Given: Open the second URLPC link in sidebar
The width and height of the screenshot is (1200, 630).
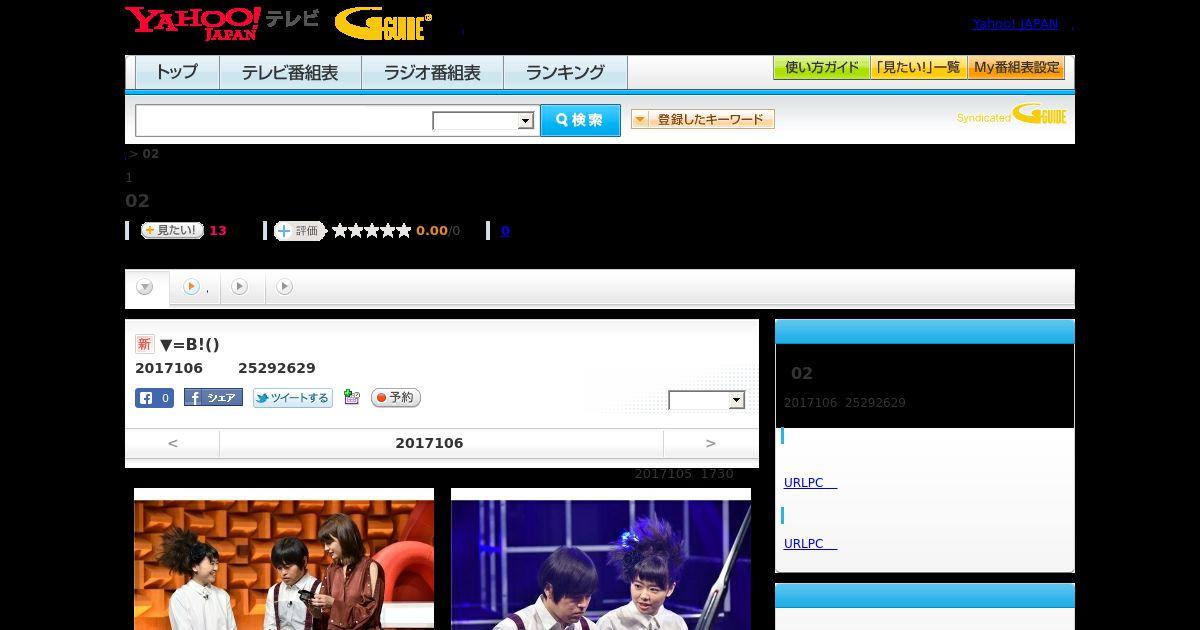Looking at the screenshot, I should tap(810, 544).
